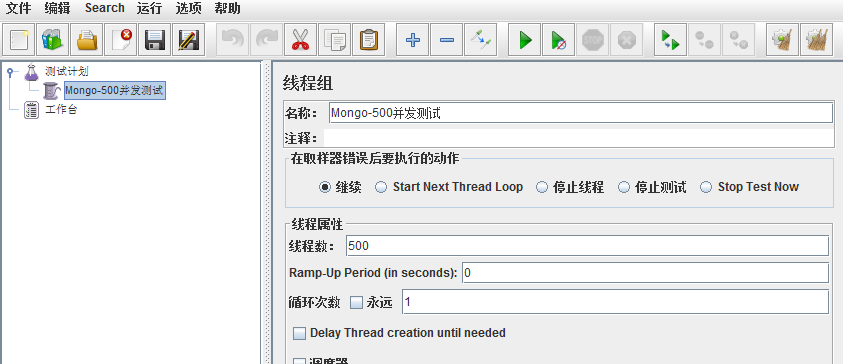843x364 pixels.
Task: Select 工作台 tree node
Action: 61,110
